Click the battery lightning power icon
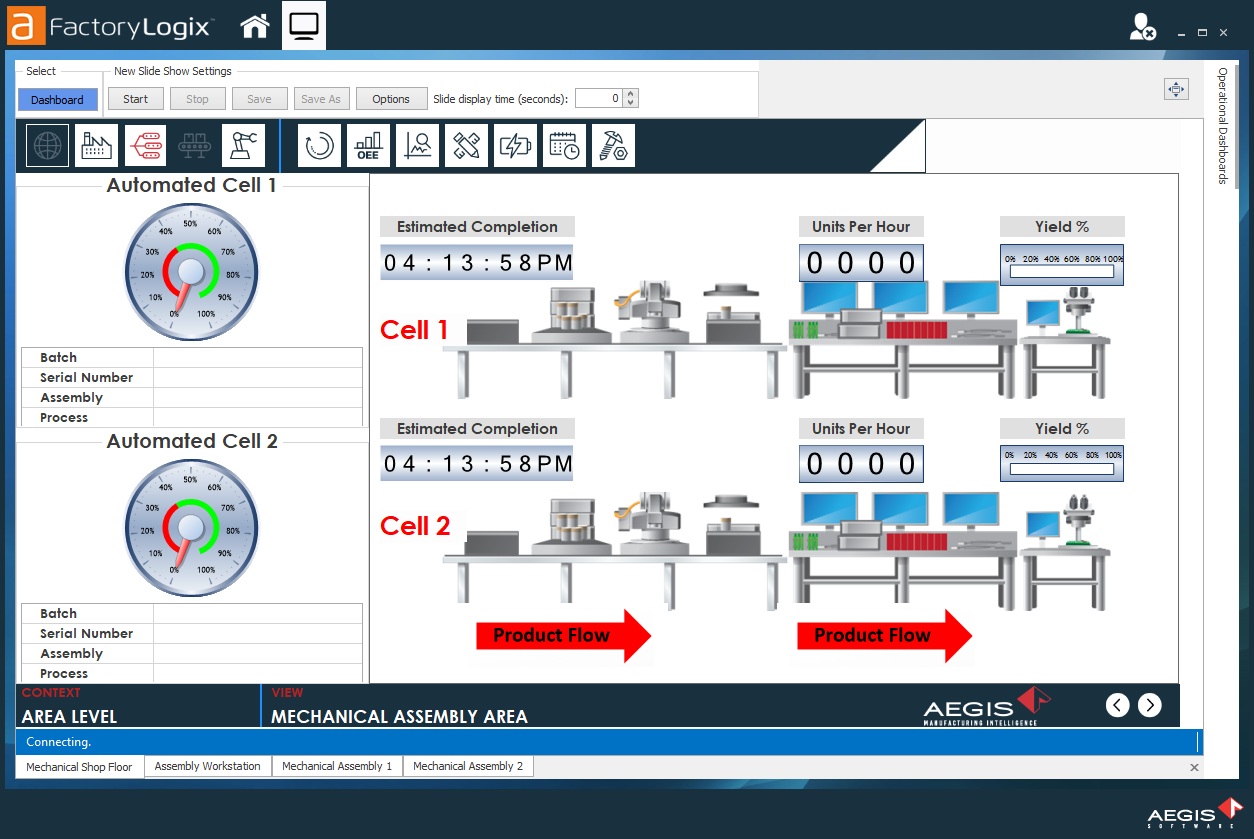 (515, 146)
